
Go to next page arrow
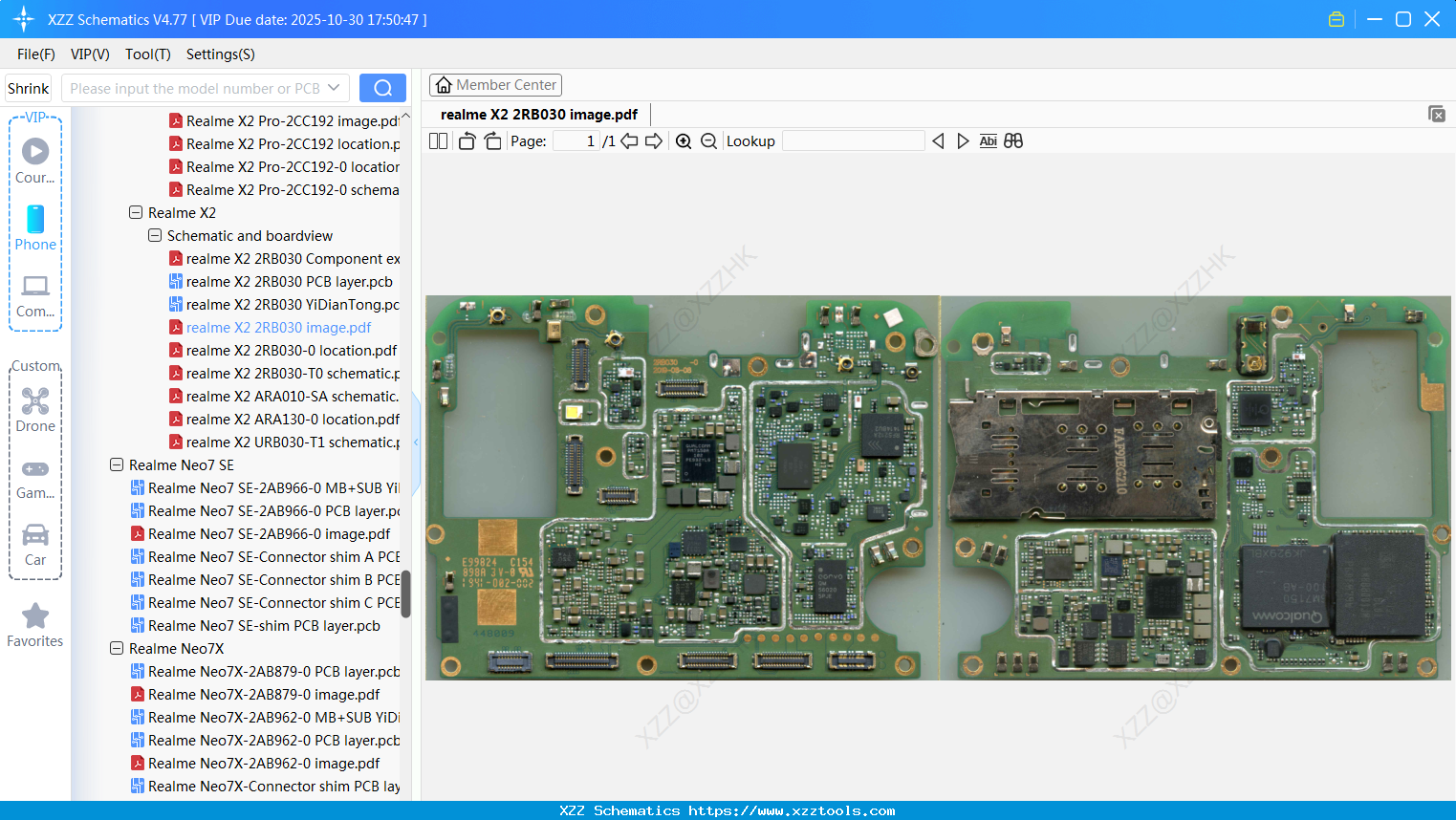(654, 141)
